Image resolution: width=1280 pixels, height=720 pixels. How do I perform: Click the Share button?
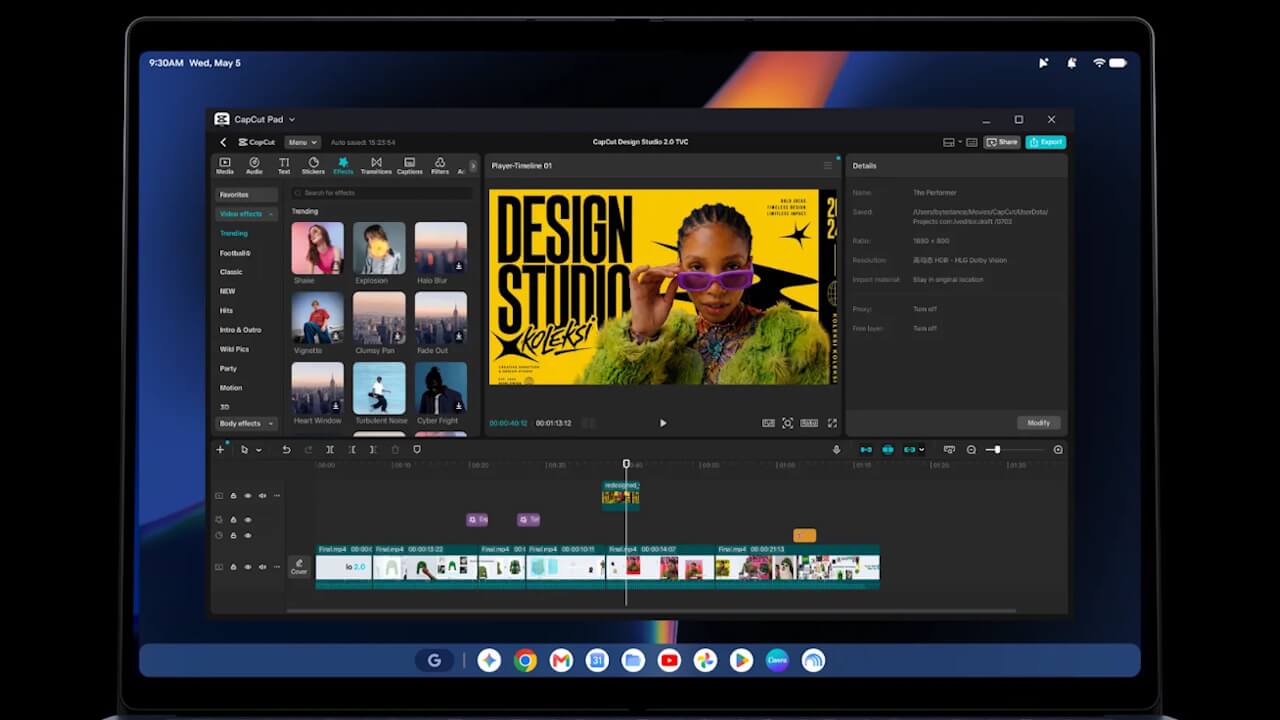[1002, 142]
